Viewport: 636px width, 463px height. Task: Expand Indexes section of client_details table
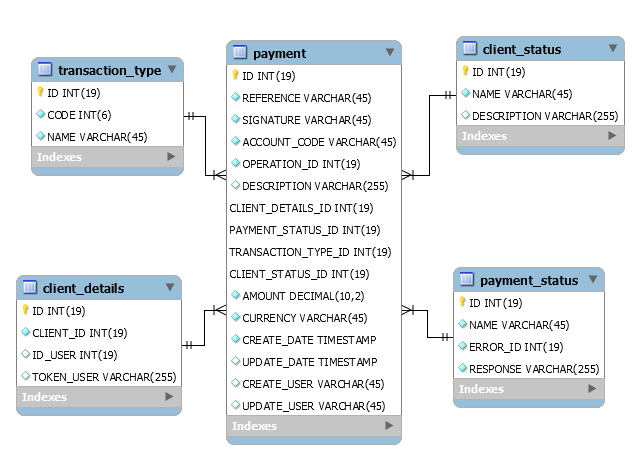point(170,397)
